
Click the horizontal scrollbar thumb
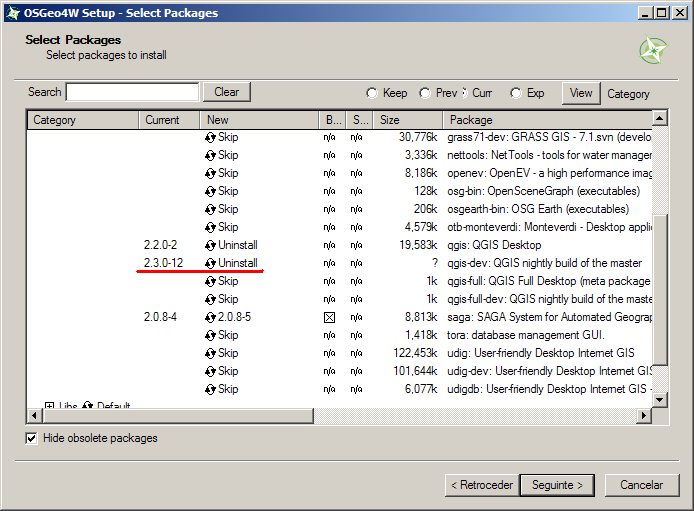point(178,415)
